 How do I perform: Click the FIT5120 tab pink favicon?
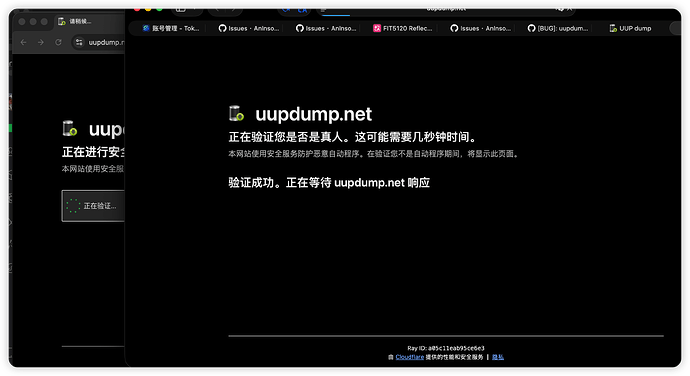tap(377, 28)
